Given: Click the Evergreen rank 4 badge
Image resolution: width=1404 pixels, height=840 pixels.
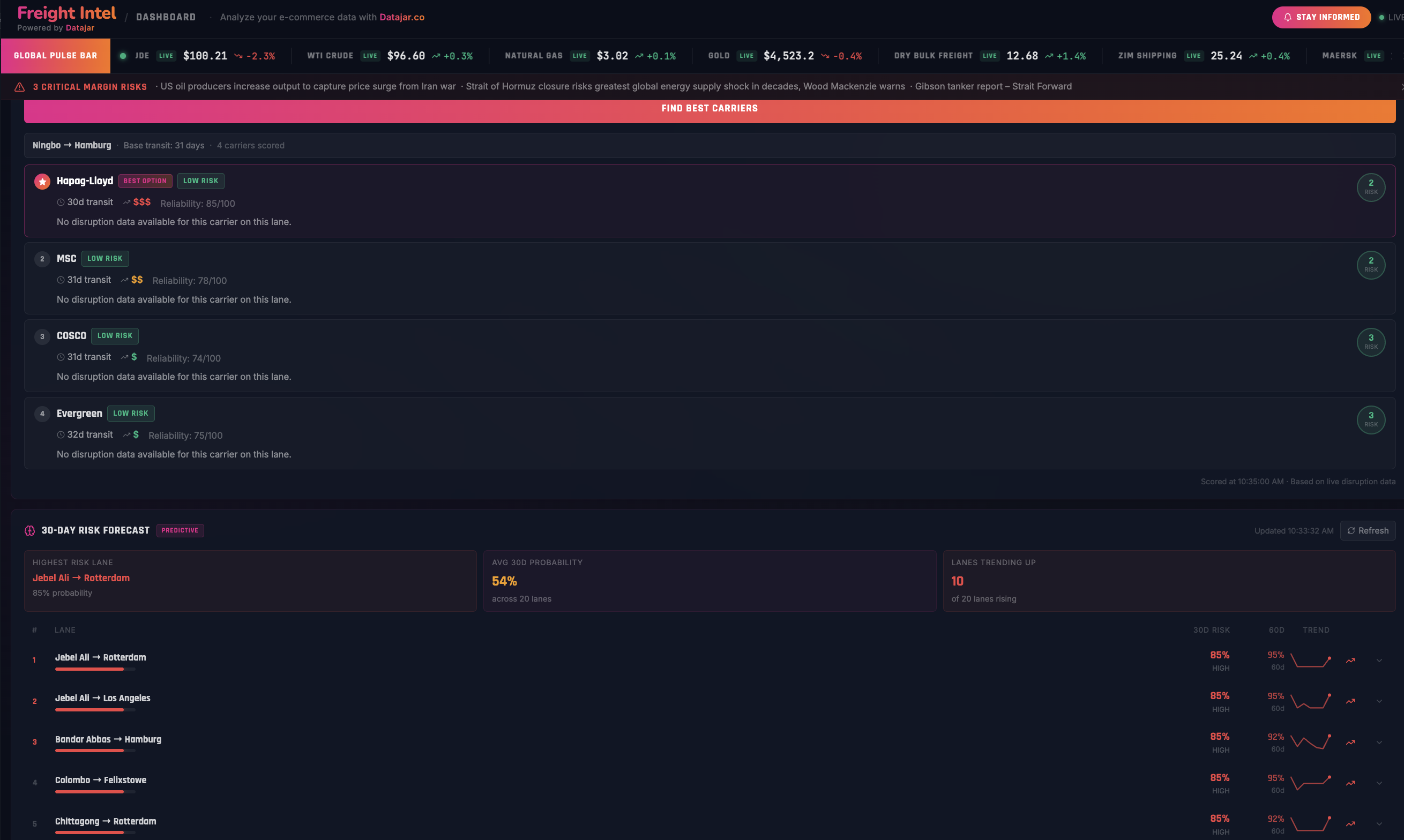Looking at the screenshot, I should point(42,414).
